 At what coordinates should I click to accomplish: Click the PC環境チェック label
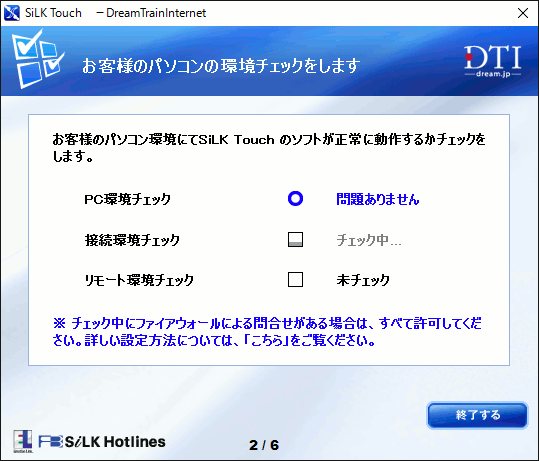(x=128, y=199)
